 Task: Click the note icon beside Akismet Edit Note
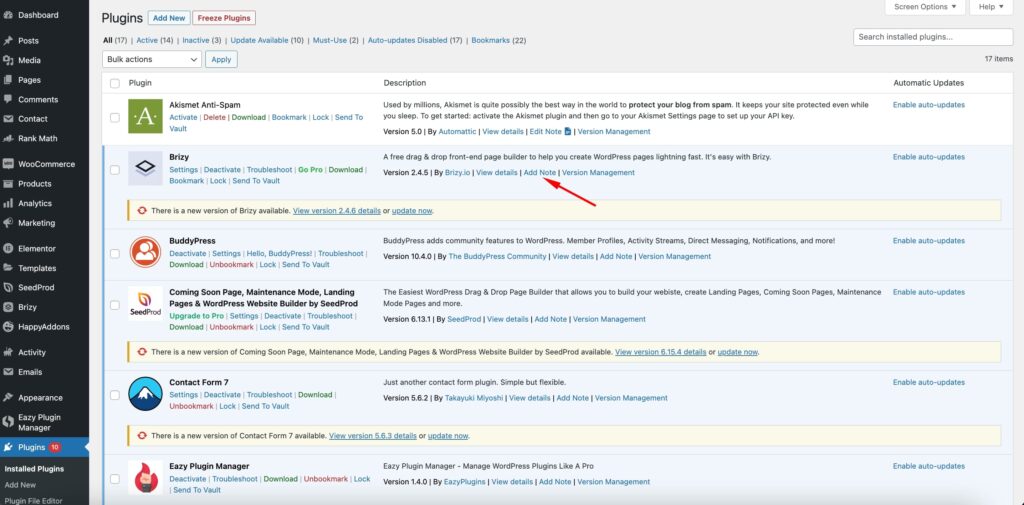point(568,131)
